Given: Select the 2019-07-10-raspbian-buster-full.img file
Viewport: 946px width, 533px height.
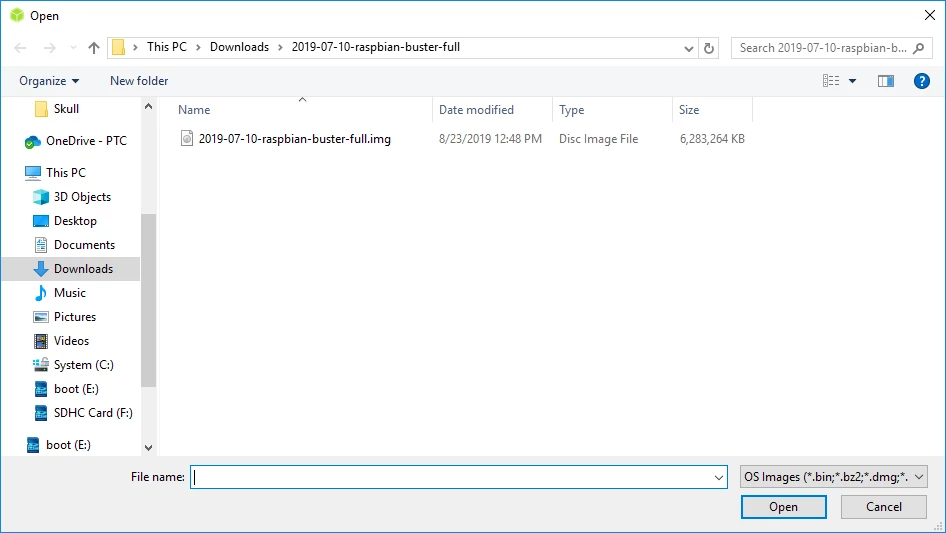Looking at the screenshot, I should [x=294, y=139].
